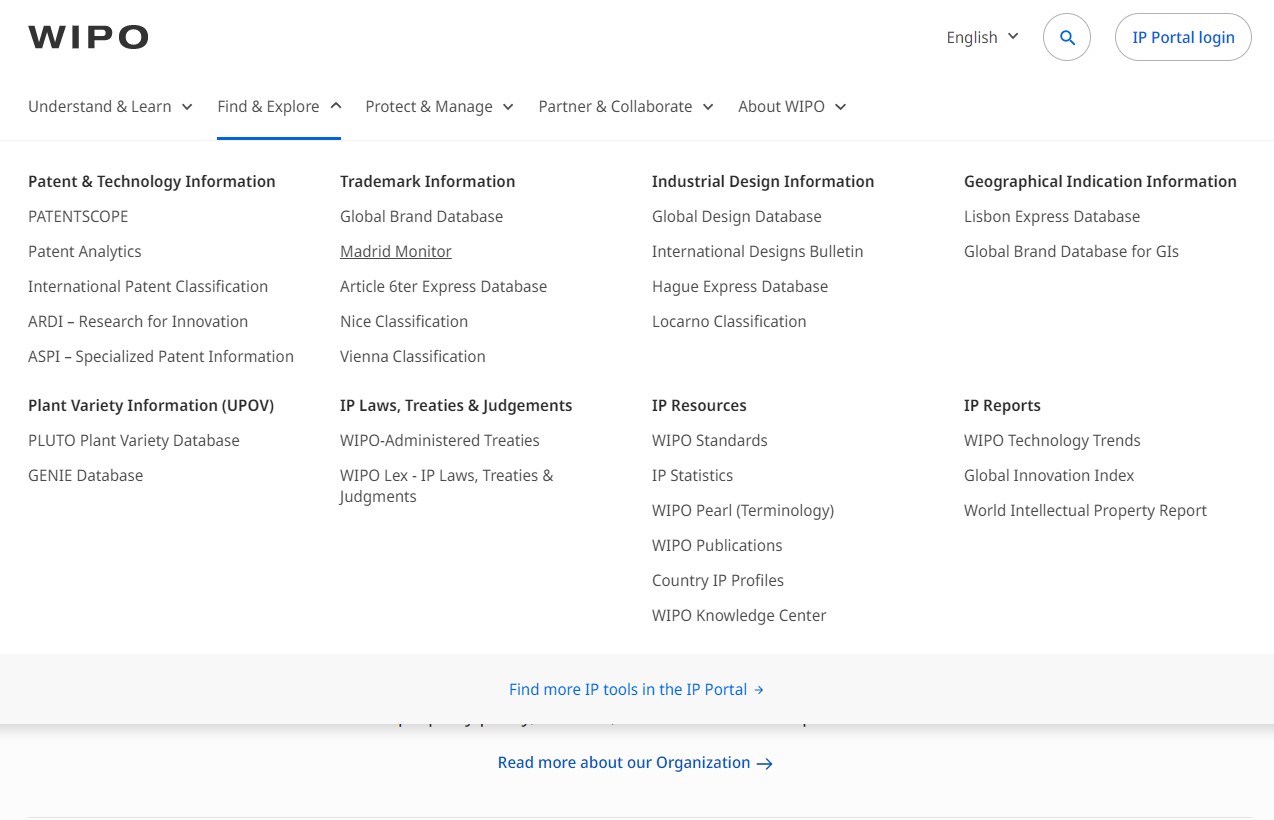Open International Patent Classification
Viewport: 1274px width, 820px height.
(x=148, y=287)
